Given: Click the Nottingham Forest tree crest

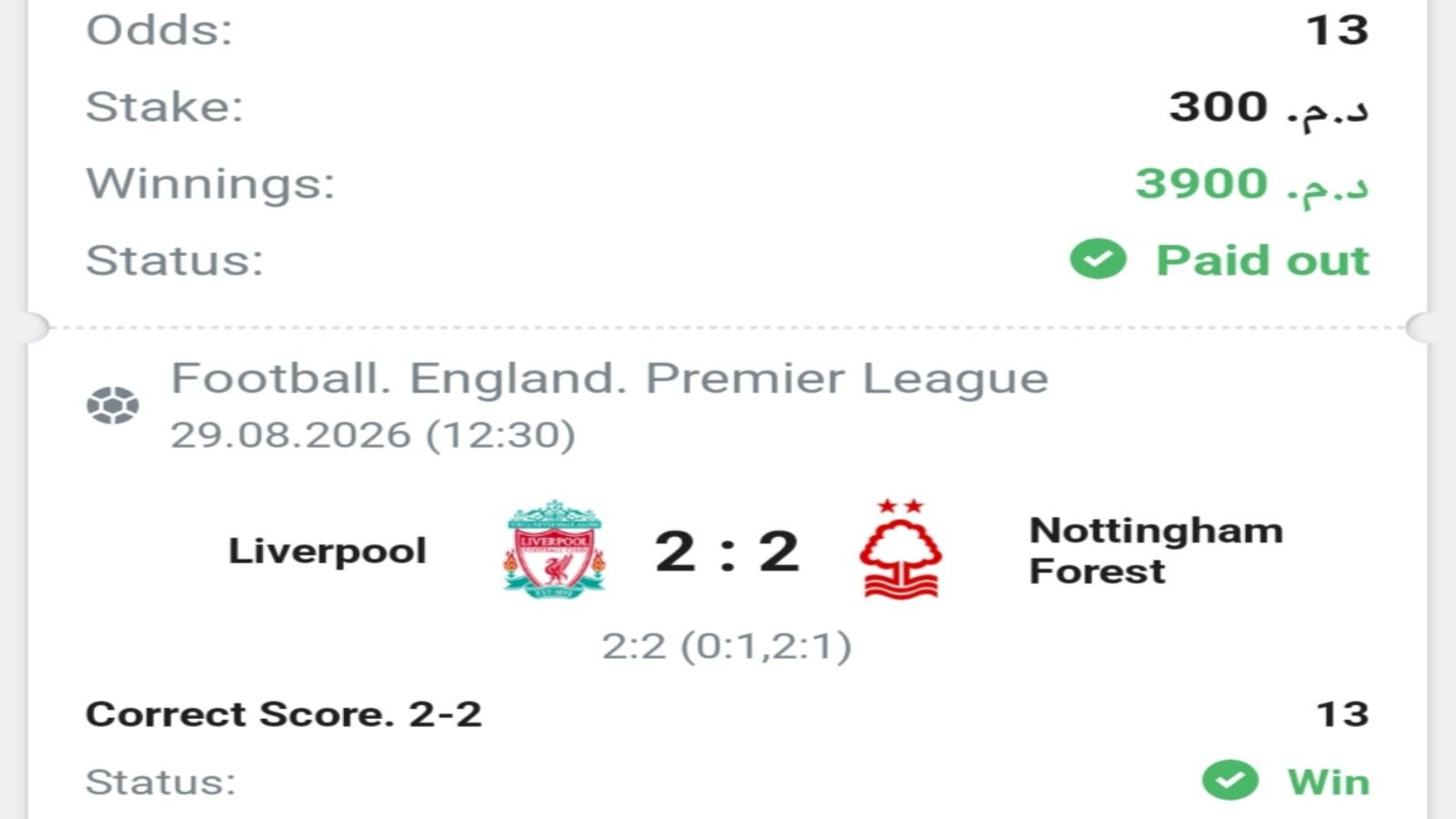Looking at the screenshot, I should (901, 549).
